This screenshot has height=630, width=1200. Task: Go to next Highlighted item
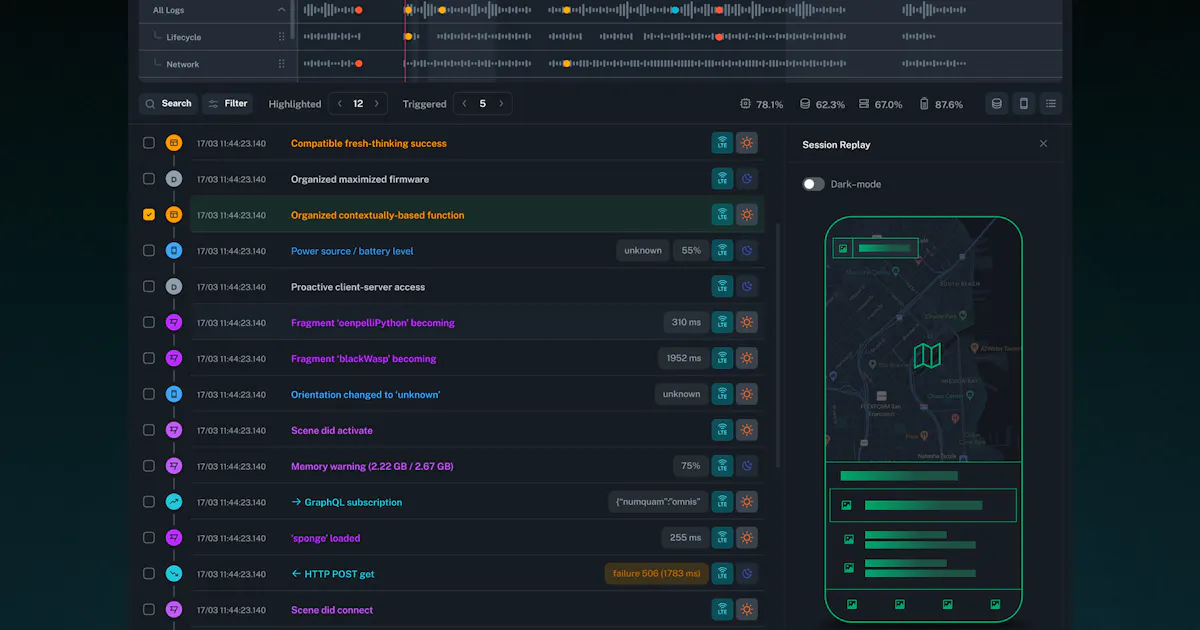click(x=377, y=103)
